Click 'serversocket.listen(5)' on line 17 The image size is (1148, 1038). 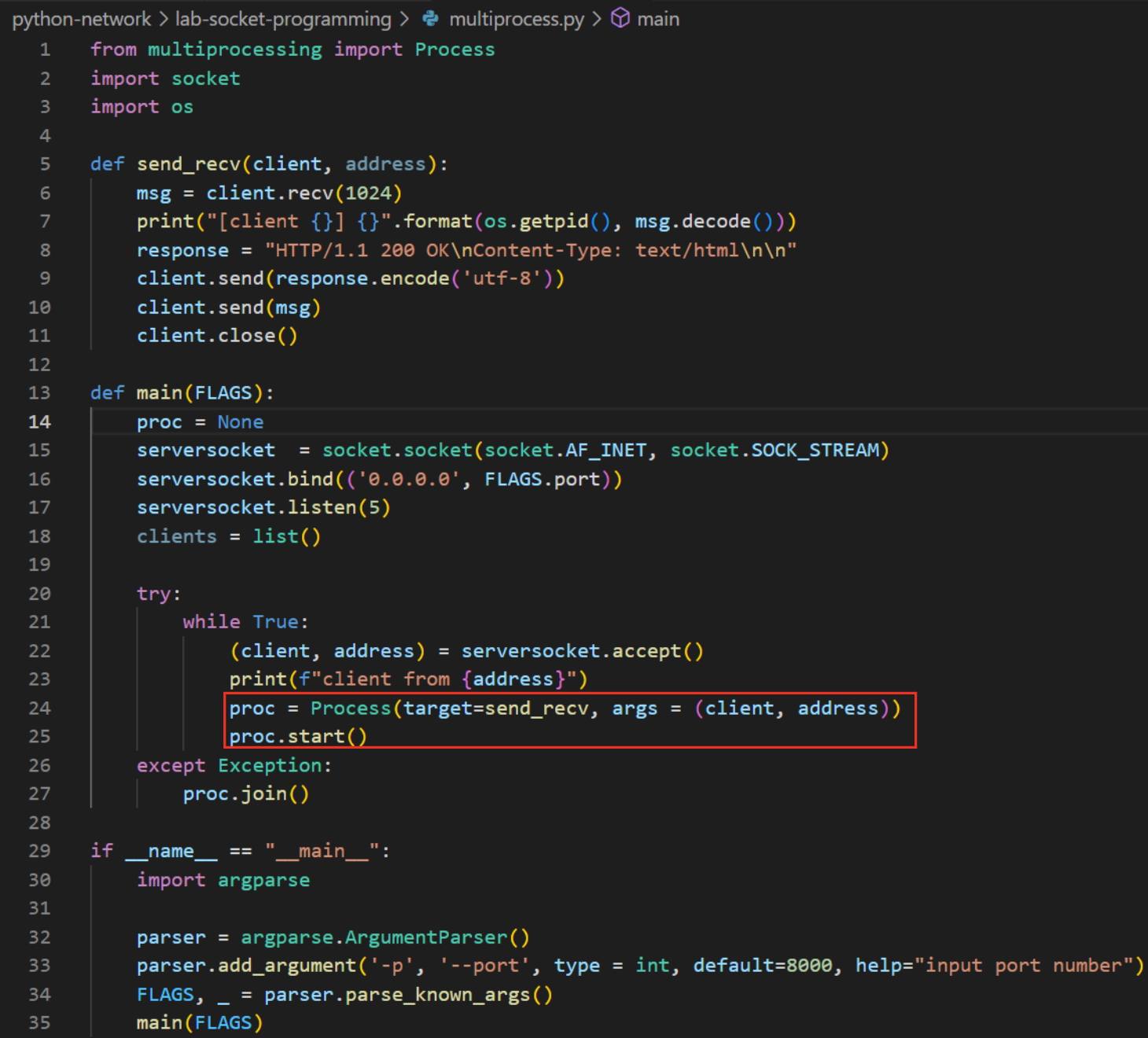[x=263, y=508]
